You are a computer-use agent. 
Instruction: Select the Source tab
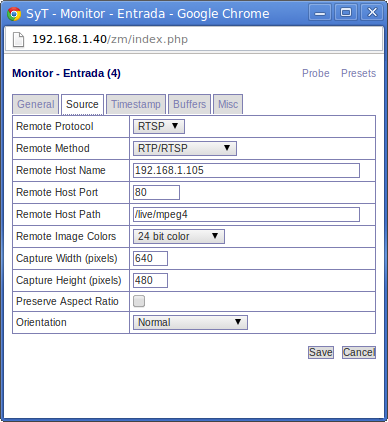pyautogui.click(x=82, y=104)
